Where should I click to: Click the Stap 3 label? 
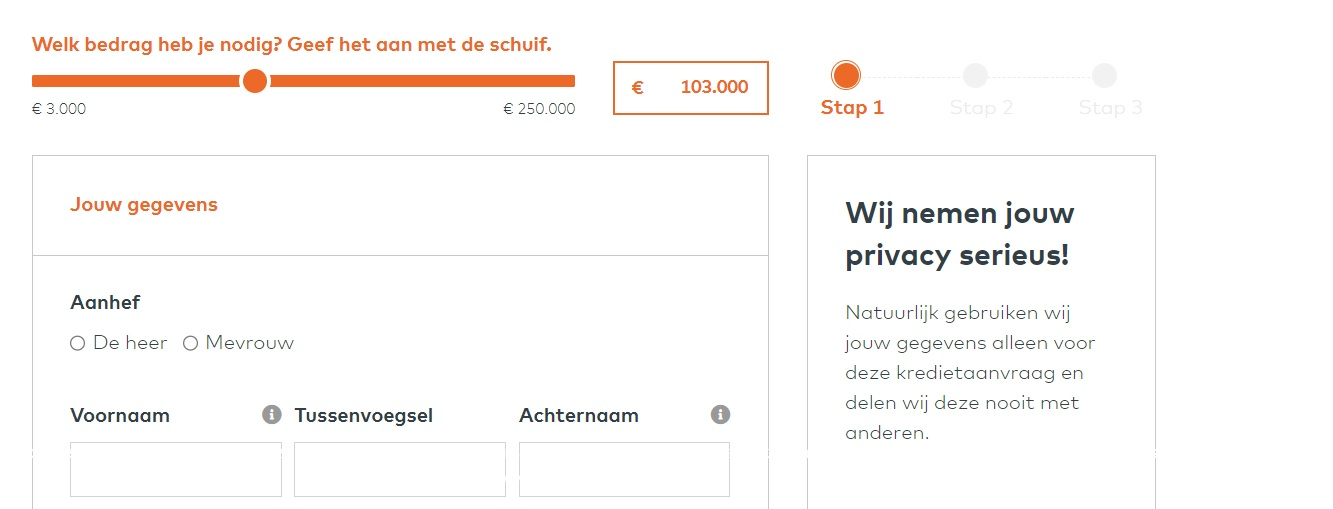pyautogui.click(x=1110, y=107)
